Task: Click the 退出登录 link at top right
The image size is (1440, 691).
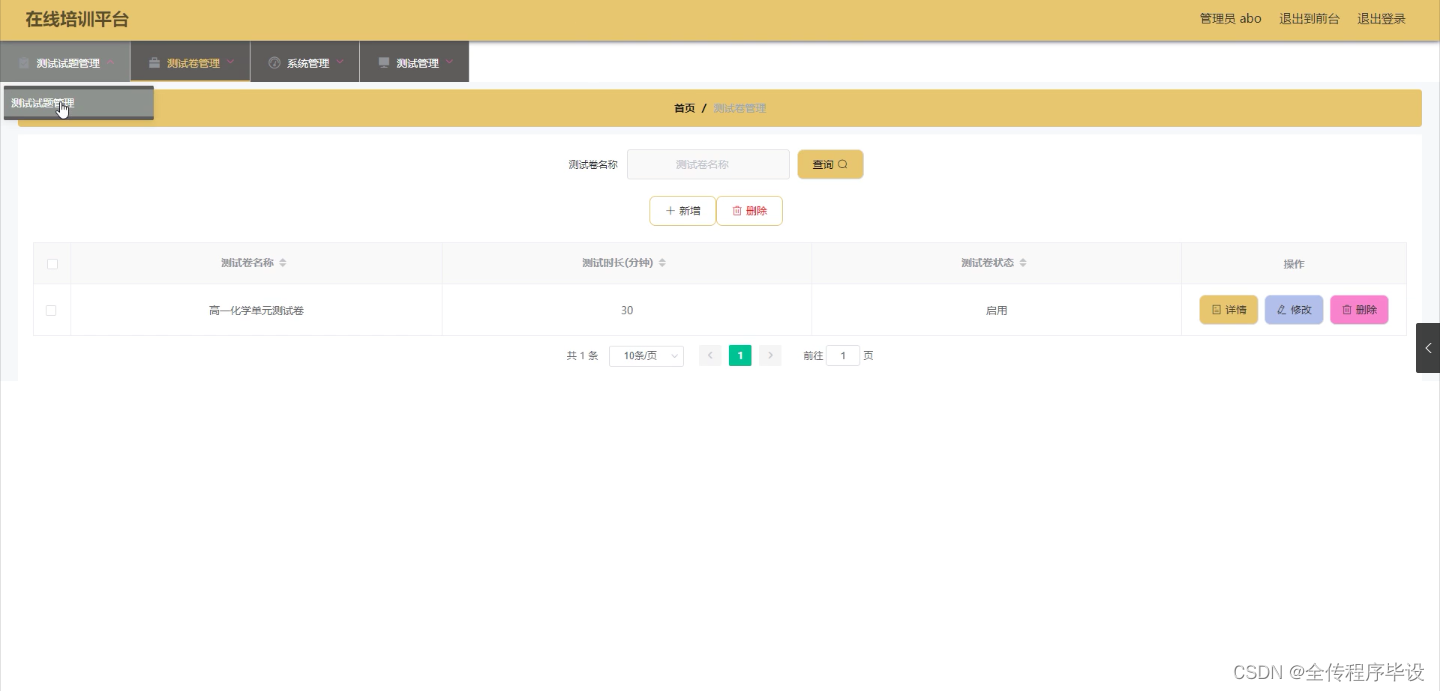Action: coord(1381,18)
